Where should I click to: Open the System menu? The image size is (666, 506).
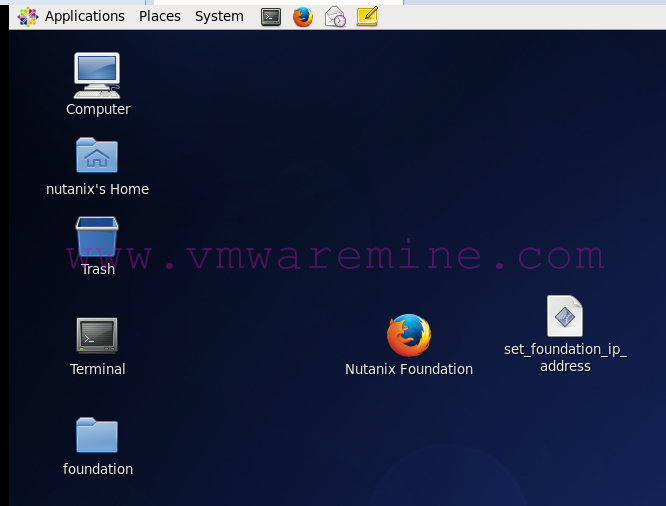219,16
